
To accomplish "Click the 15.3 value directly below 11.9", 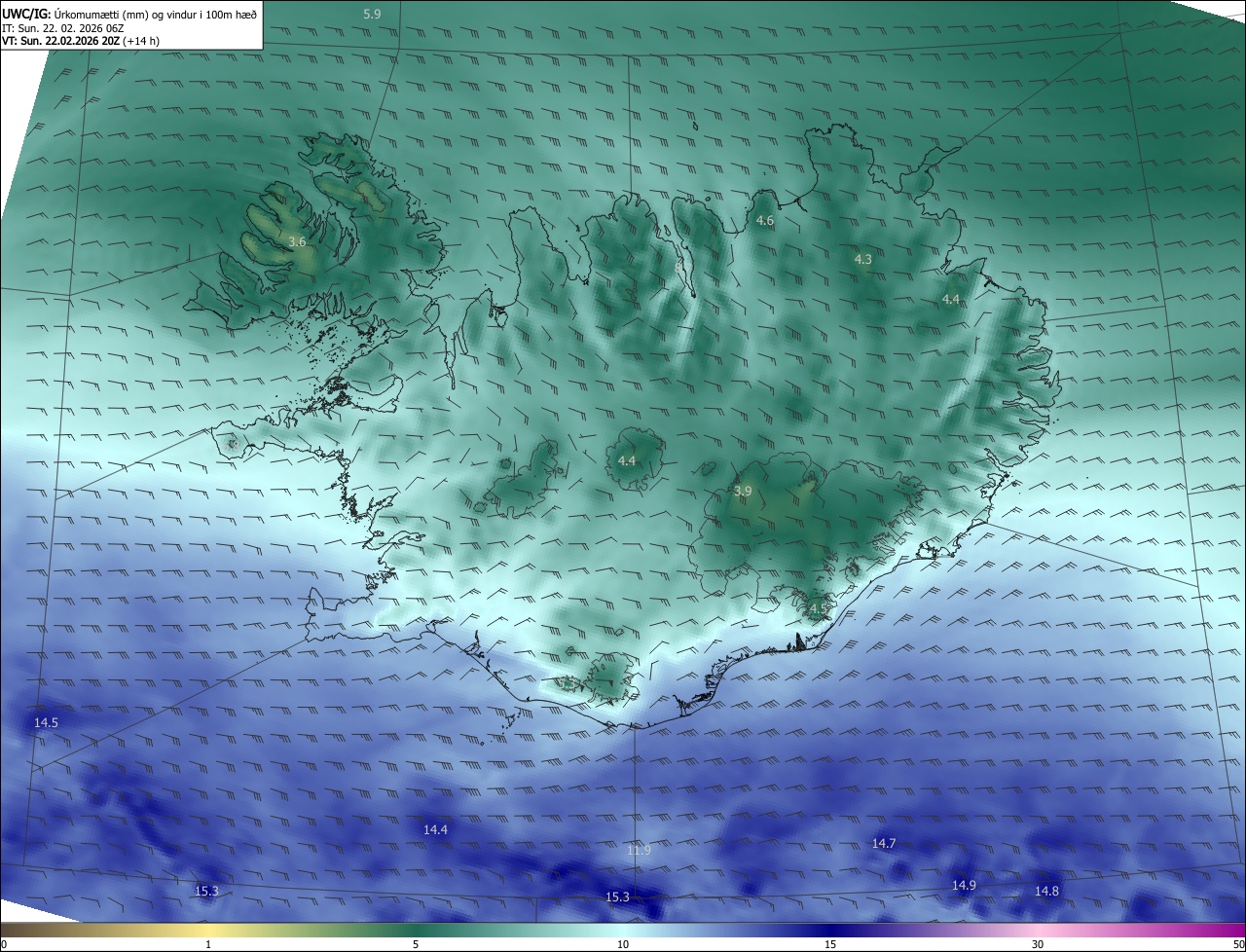I will pos(617,897).
